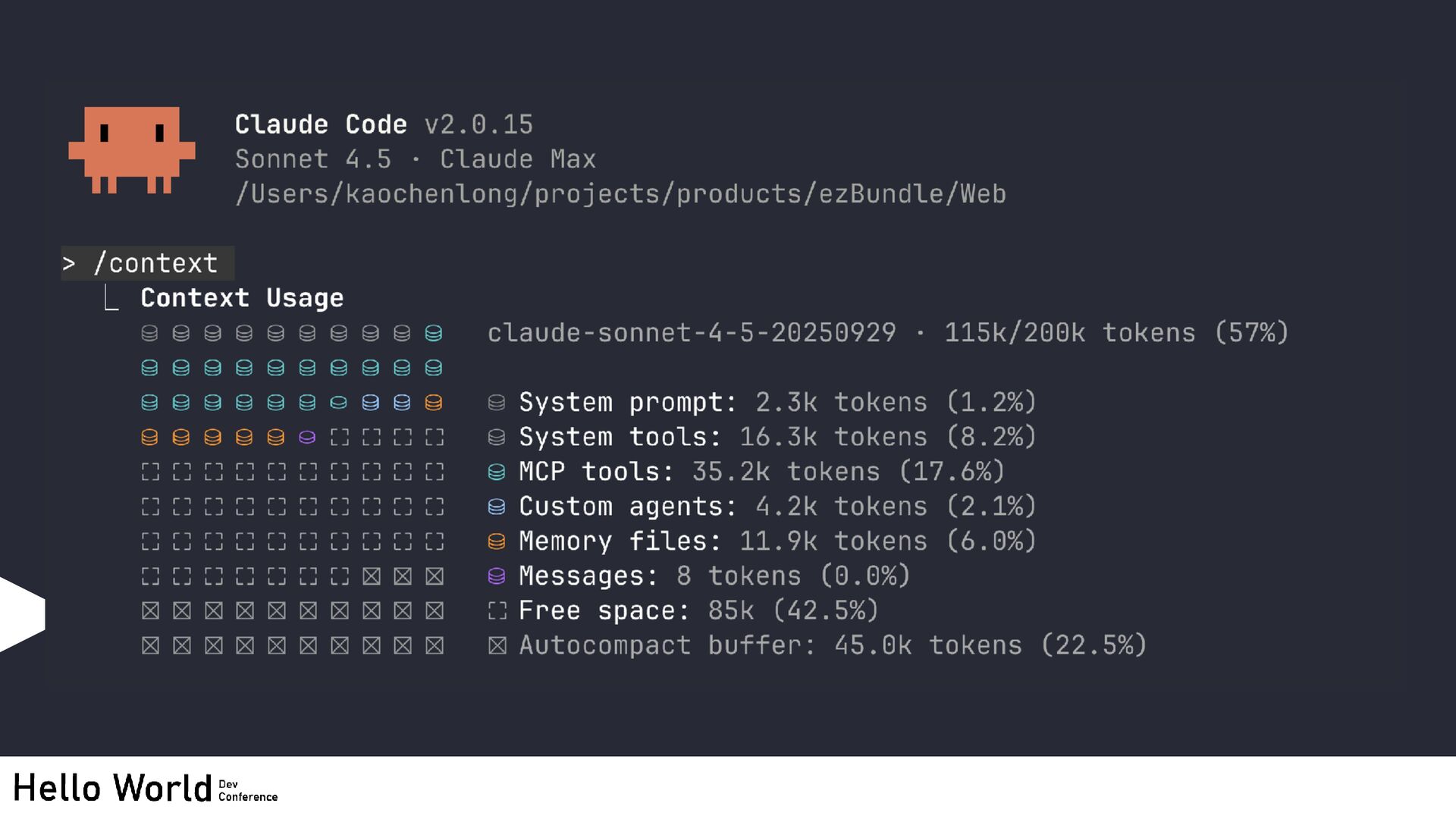Viewport: 1456px width, 819px height.
Task: Click the dashed Free space legend icon
Action: 497,610
